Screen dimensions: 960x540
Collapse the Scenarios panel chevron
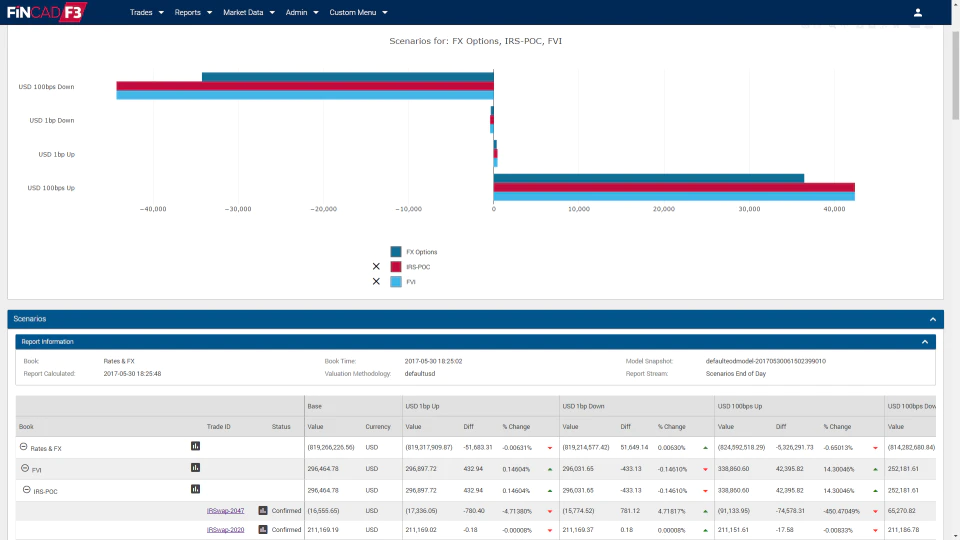coord(932,319)
